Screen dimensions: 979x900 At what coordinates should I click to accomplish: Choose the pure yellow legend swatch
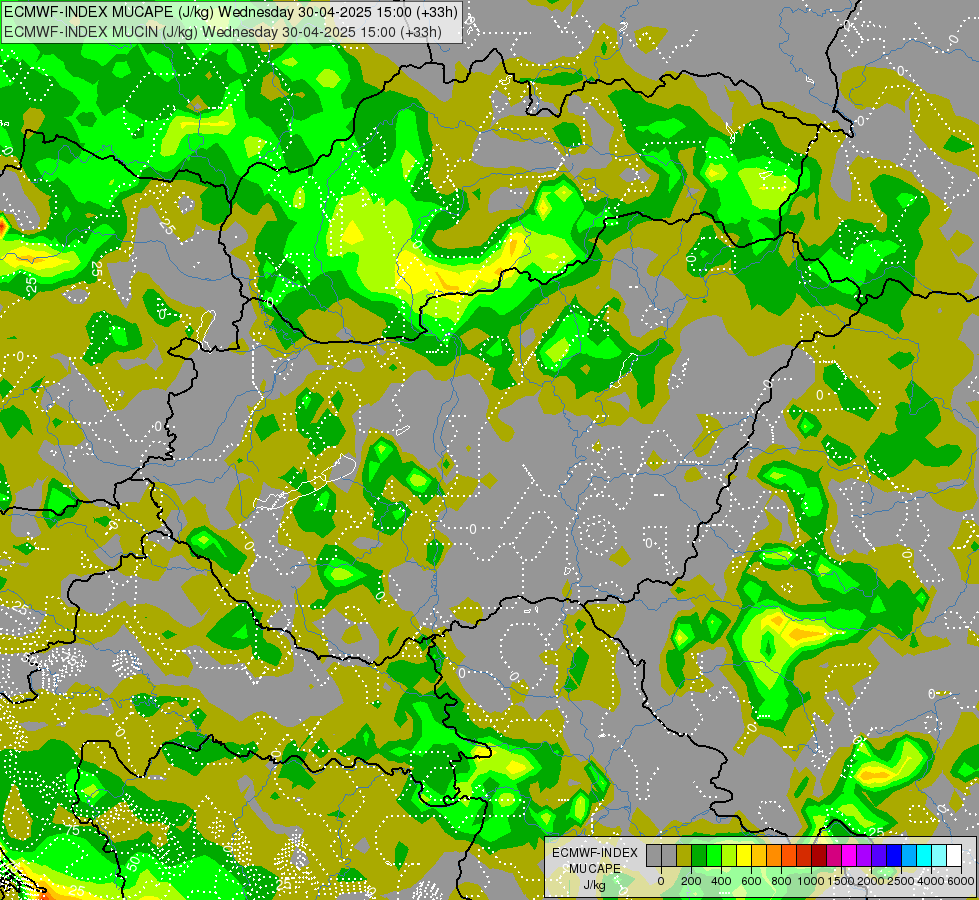[x=744, y=855]
